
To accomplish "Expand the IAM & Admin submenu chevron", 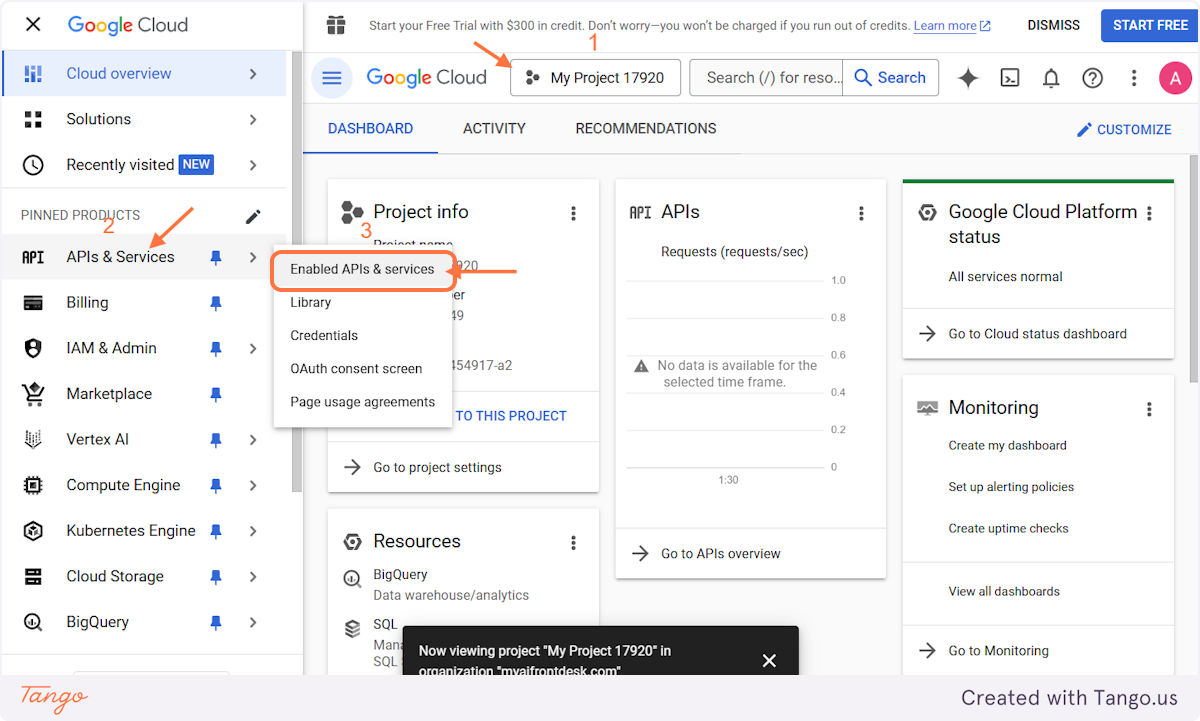I will [x=253, y=348].
